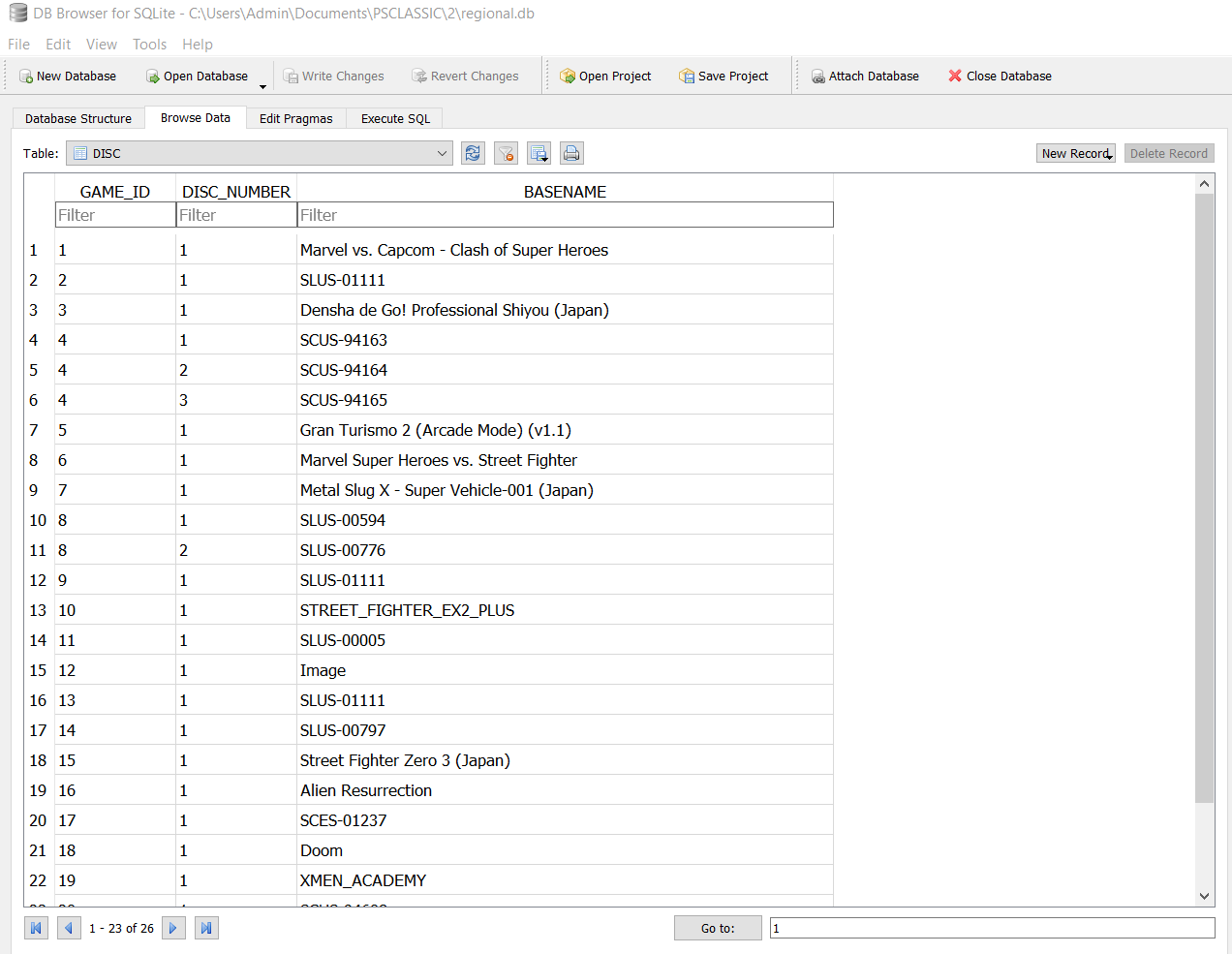Go to the last page arrow

pyautogui.click(x=206, y=928)
